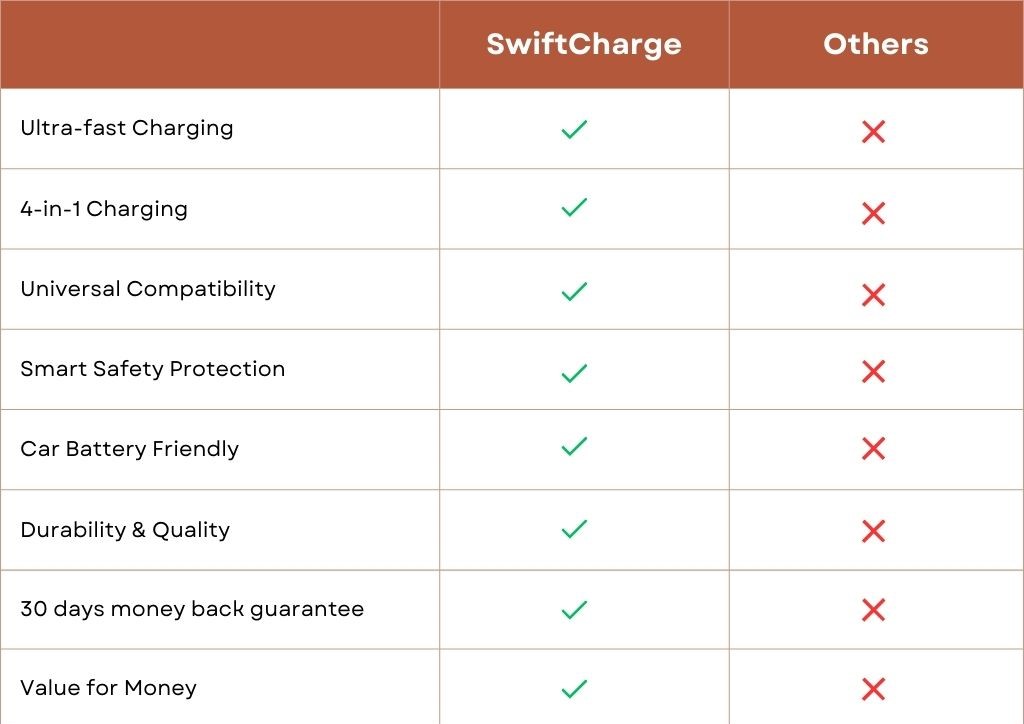Click the checkmark for 30 days money back guarantee
This screenshot has height=724, width=1024.
click(574, 610)
